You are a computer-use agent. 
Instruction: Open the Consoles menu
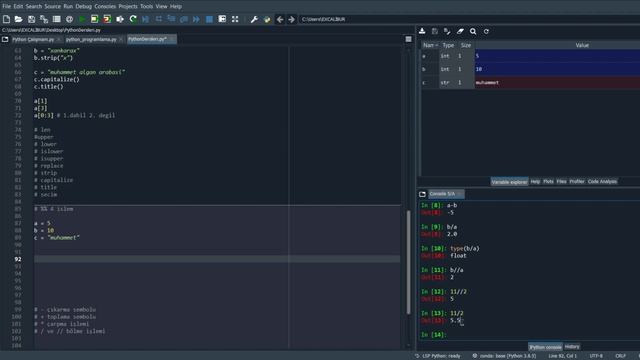click(105, 6)
